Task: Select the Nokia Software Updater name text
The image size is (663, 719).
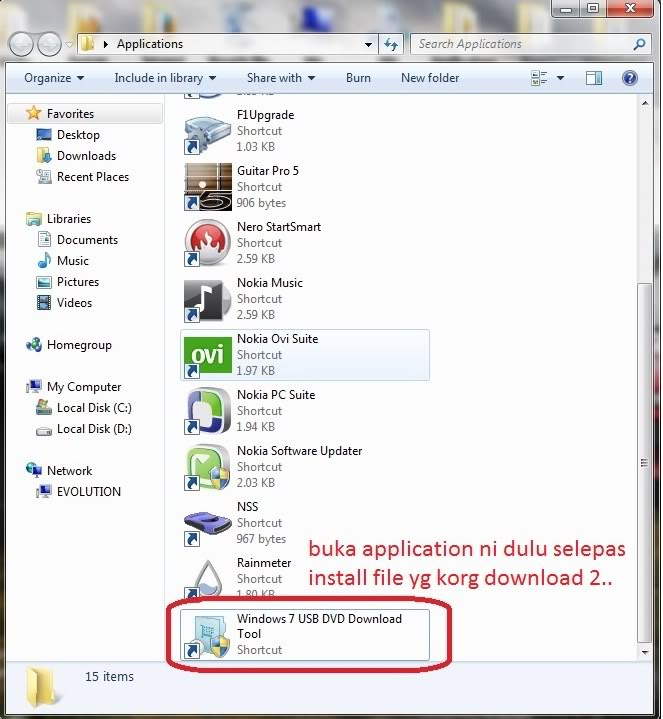Action: click(x=299, y=451)
